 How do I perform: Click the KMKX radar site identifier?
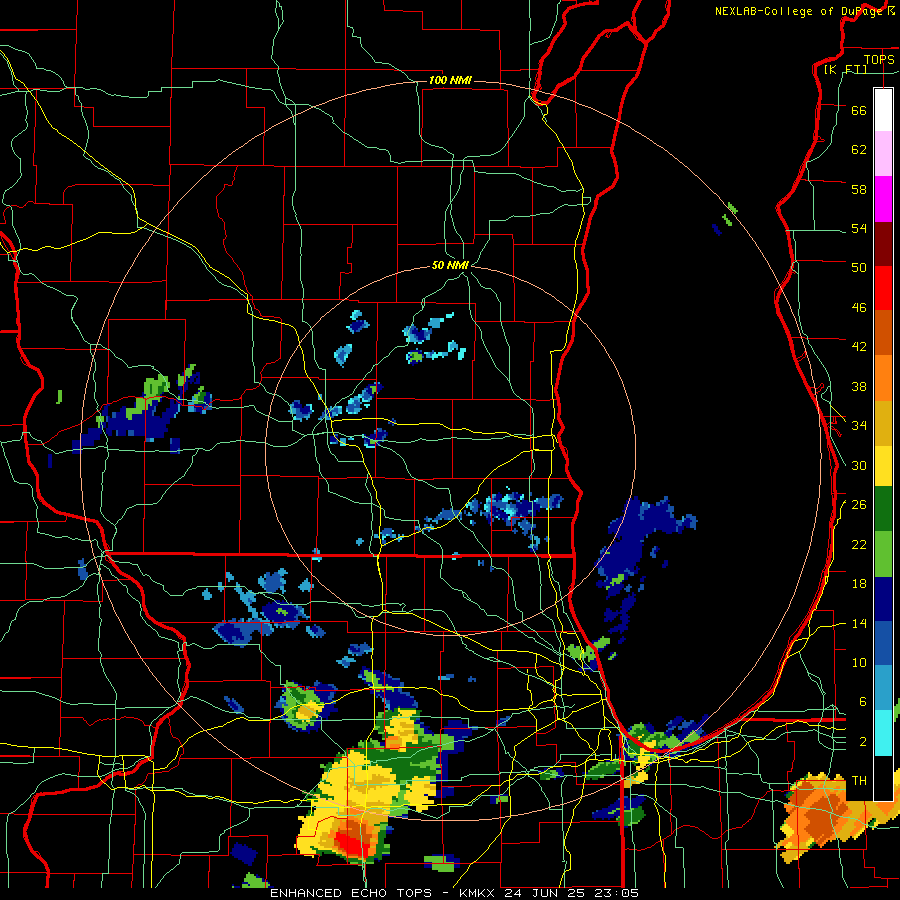tap(479, 893)
